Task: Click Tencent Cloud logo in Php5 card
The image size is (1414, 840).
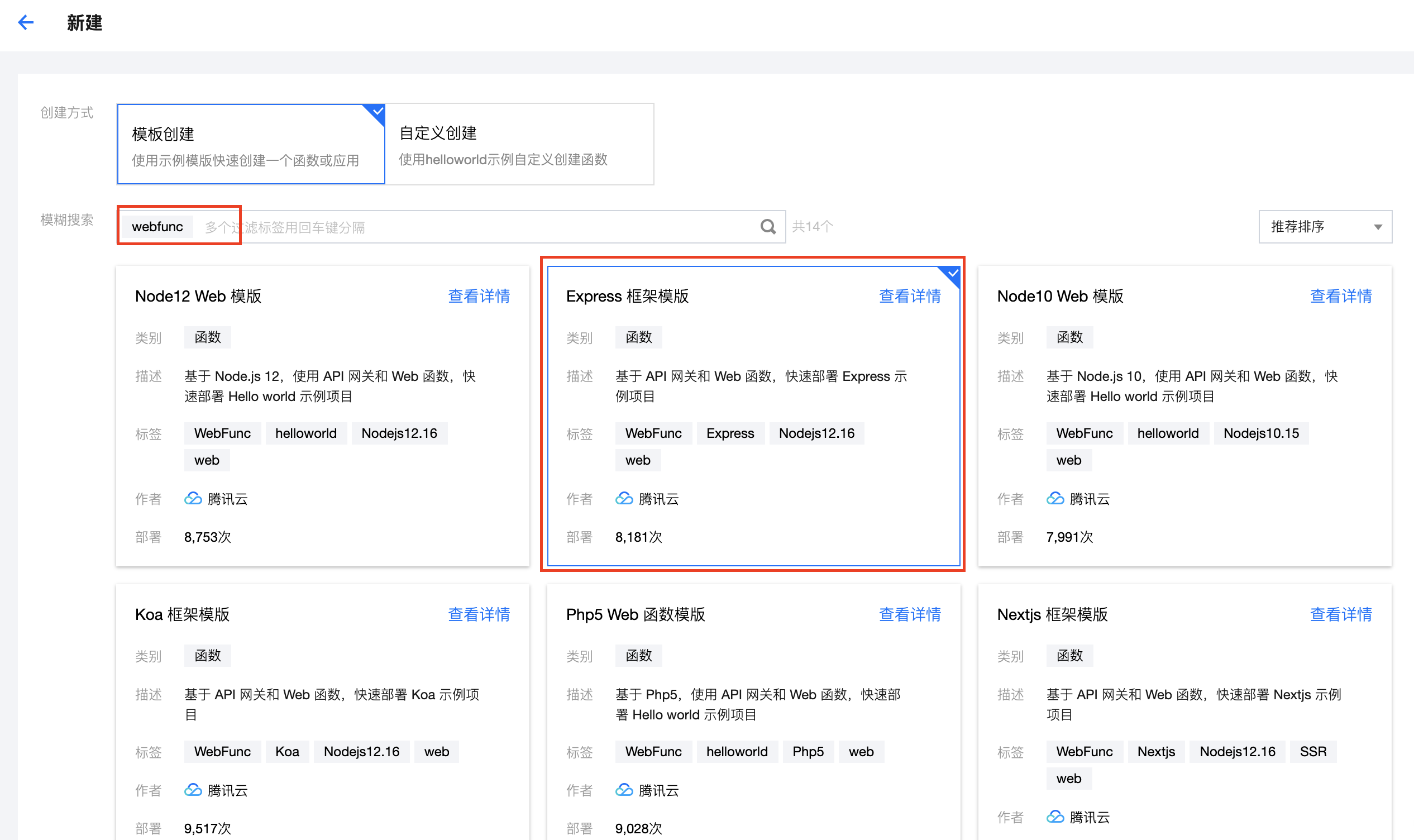Action: (x=624, y=790)
